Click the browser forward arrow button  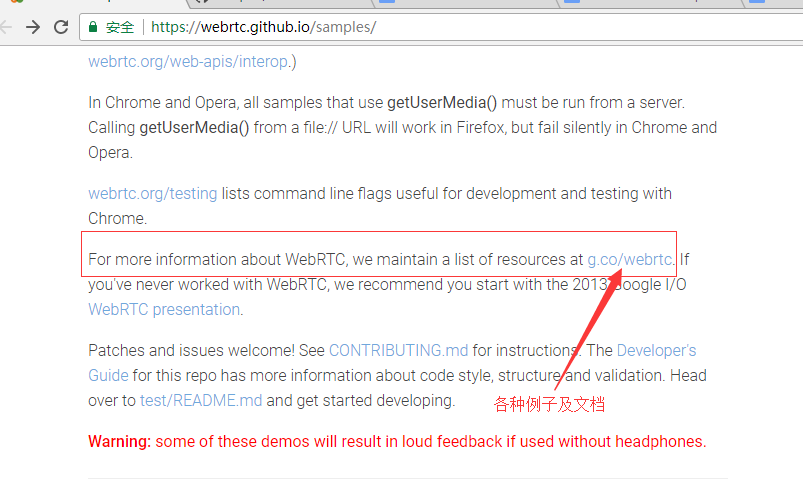33,27
